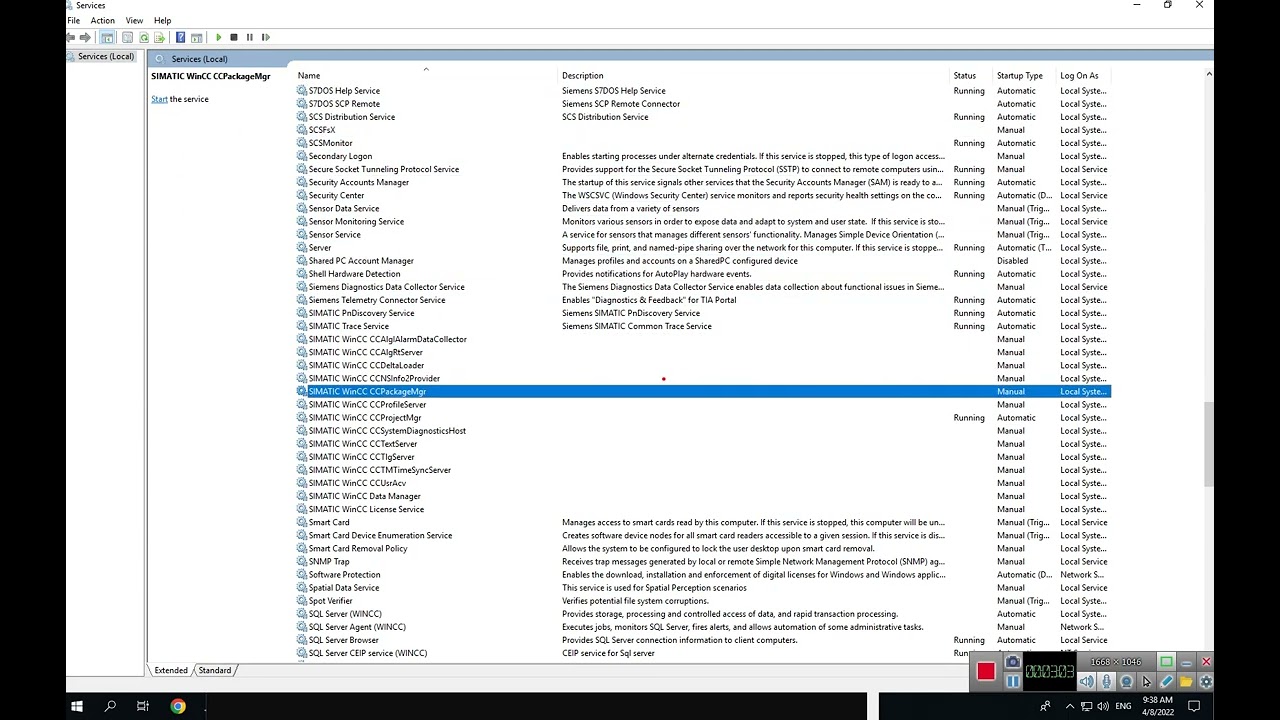
Task: Click the vertical scrollbar thumb of services list
Action: (x=1209, y=445)
